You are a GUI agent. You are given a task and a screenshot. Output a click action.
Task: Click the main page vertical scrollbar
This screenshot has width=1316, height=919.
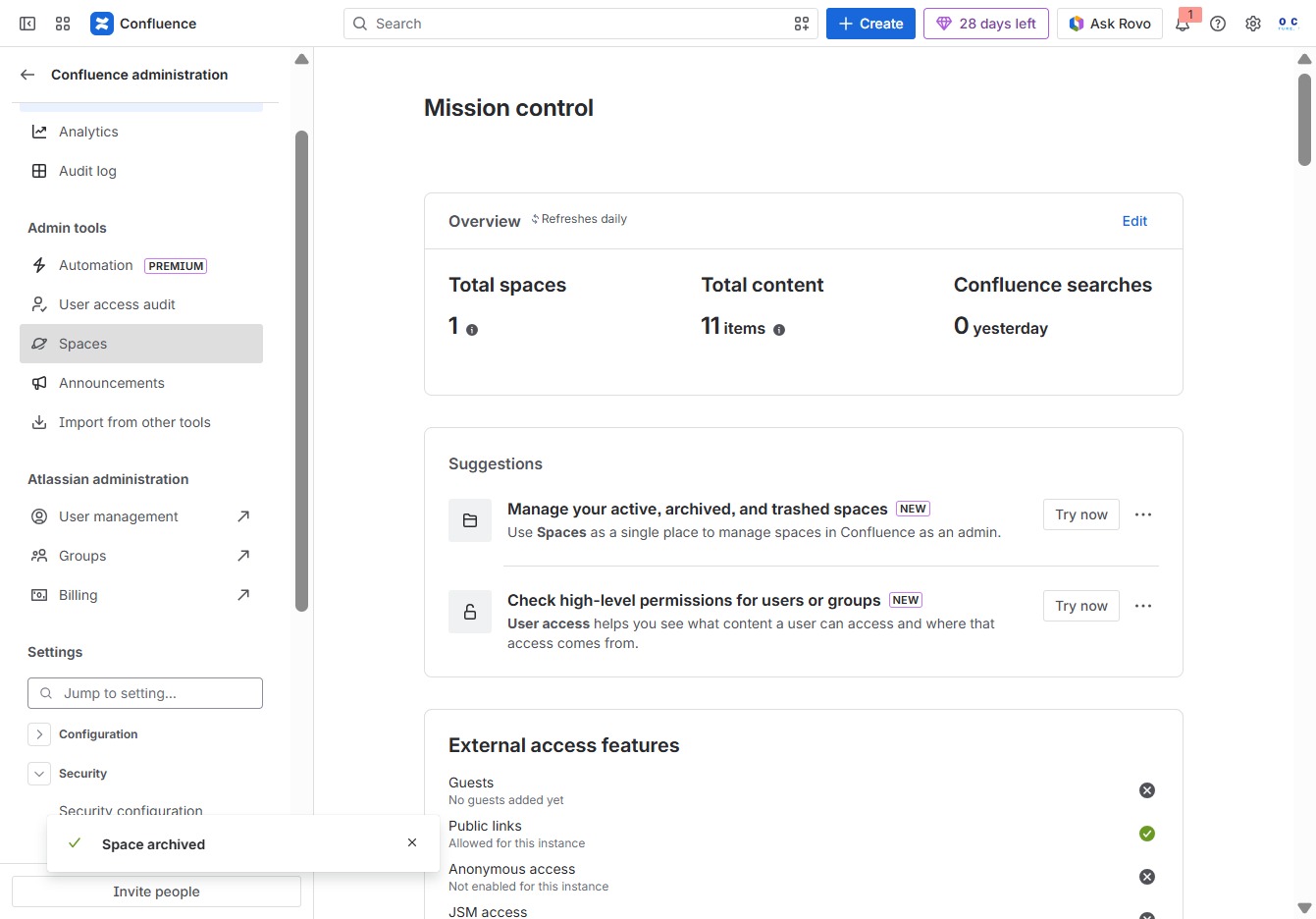[1304, 120]
